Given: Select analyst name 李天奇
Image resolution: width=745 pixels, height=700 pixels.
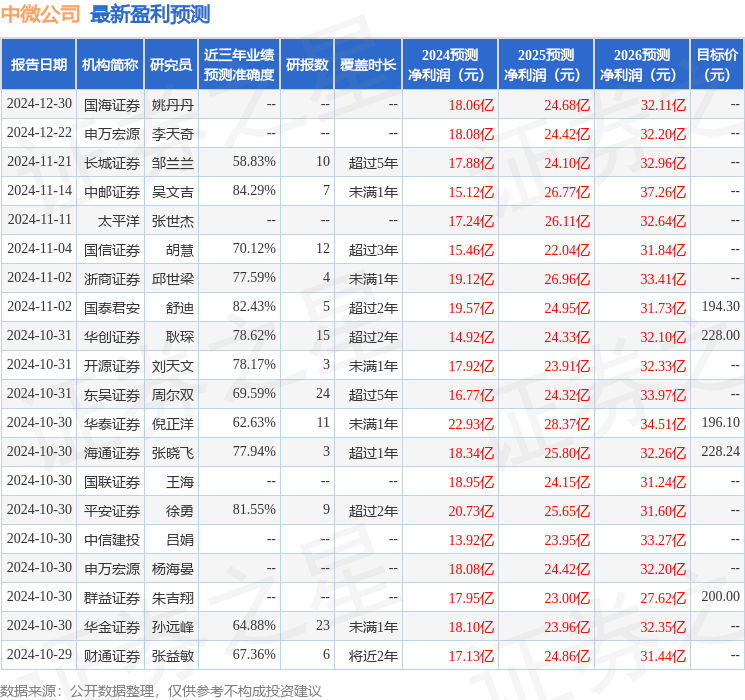Looking at the screenshot, I should coord(173,134).
